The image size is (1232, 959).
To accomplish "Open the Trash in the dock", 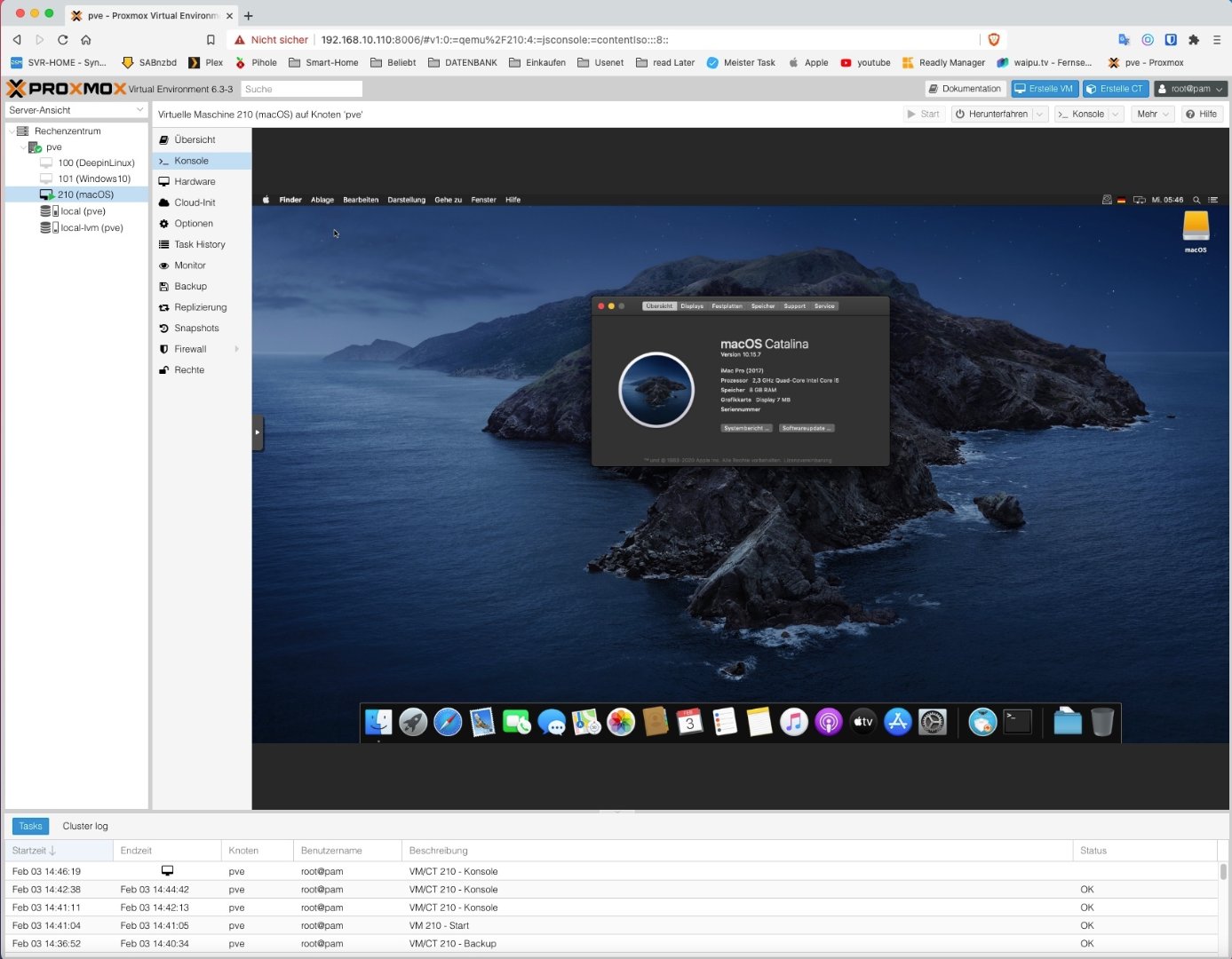I will [x=1101, y=722].
